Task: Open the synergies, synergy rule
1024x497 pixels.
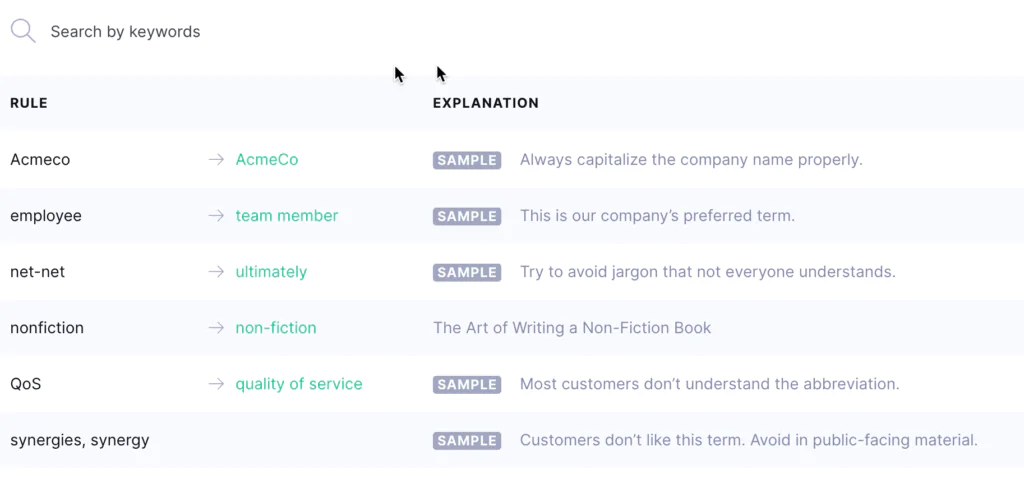Action: tap(80, 440)
